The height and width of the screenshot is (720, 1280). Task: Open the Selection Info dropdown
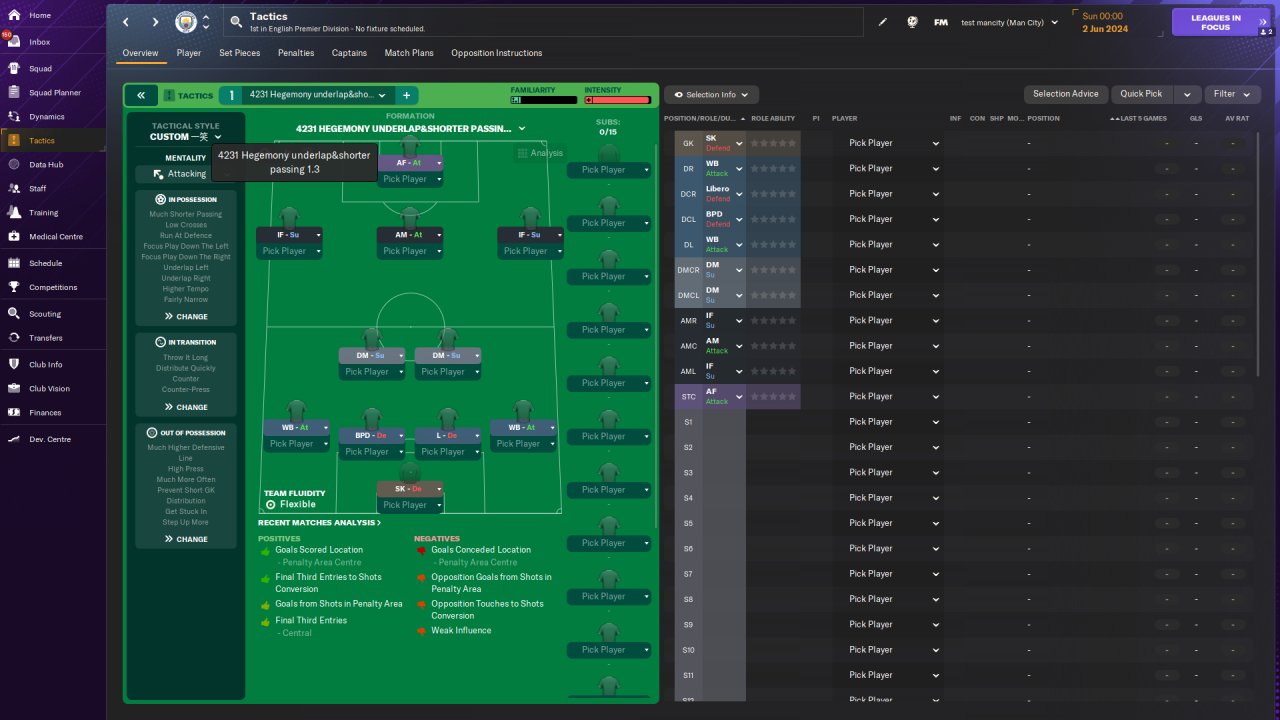712,94
